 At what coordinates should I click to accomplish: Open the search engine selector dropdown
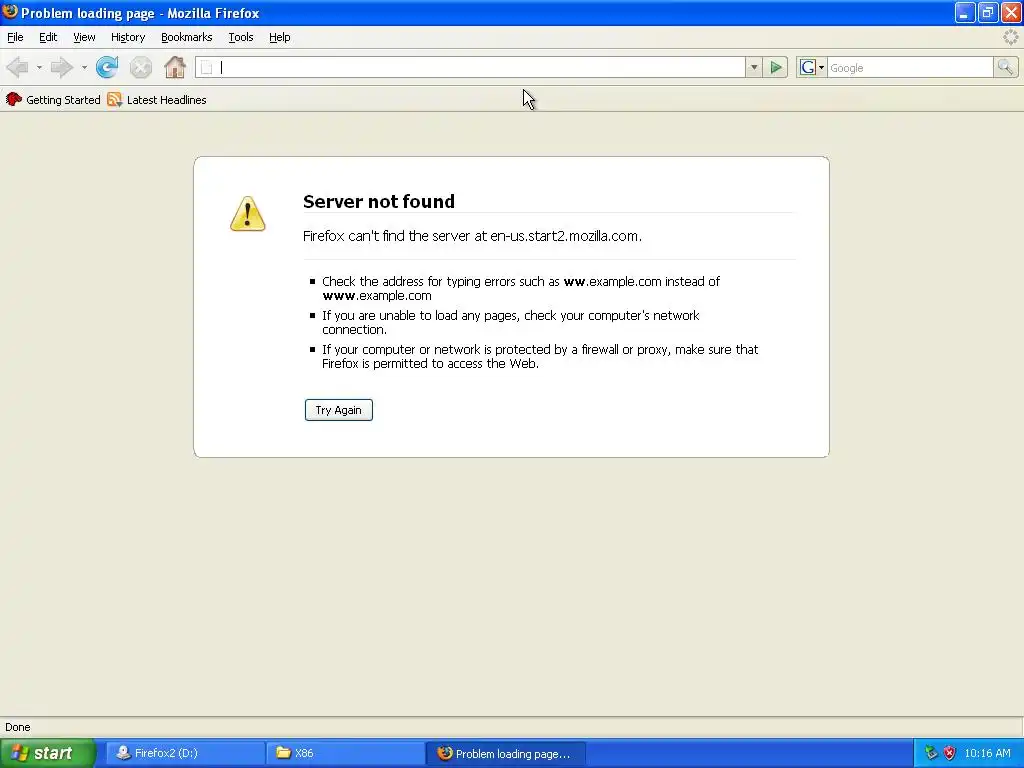tap(822, 67)
